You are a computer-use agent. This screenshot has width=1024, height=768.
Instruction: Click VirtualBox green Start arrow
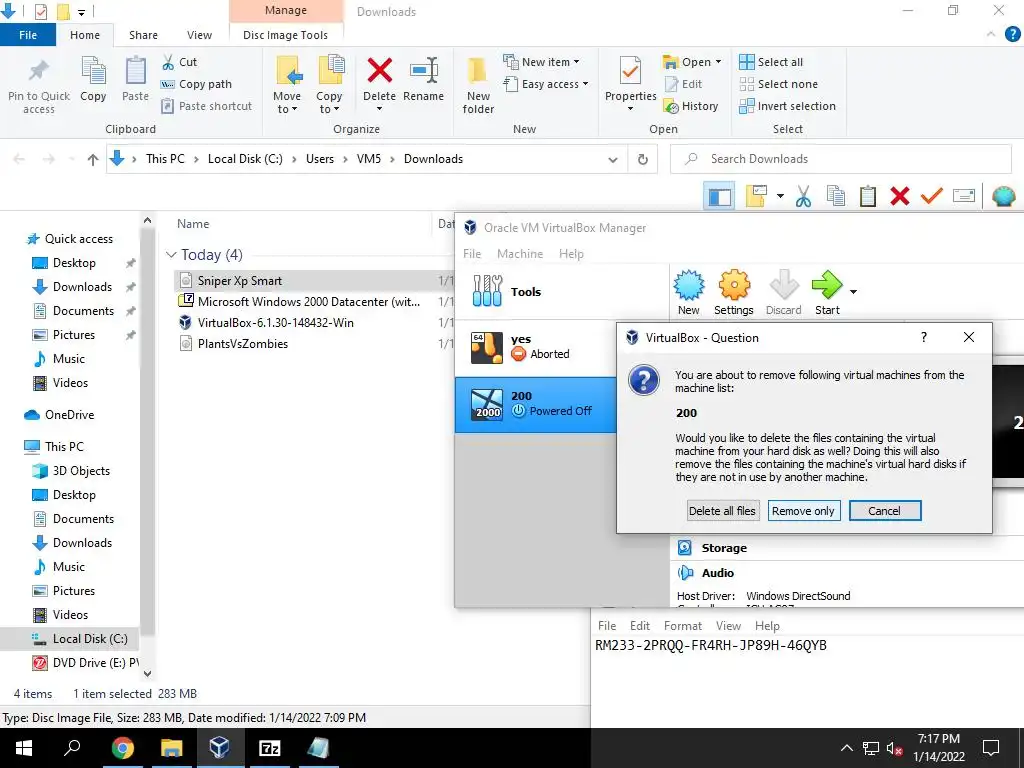(827, 285)
